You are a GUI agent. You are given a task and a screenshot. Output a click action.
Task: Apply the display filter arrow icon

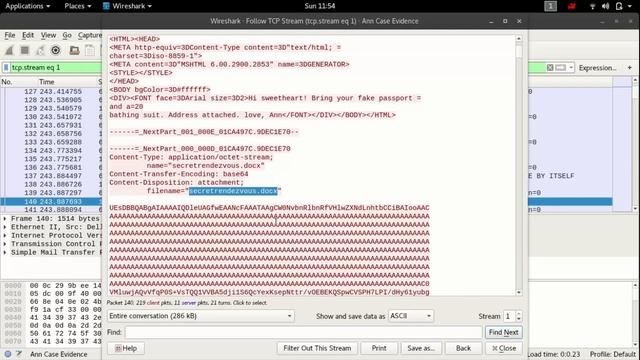coord(561,67)
